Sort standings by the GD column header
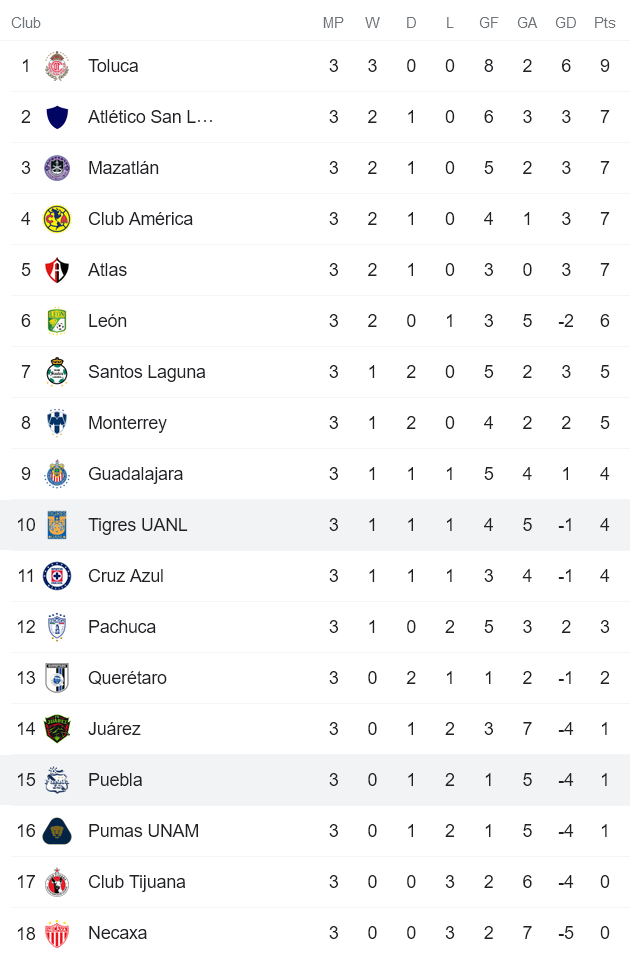Screen dimensions: 630x963 [x=565, y=22]
